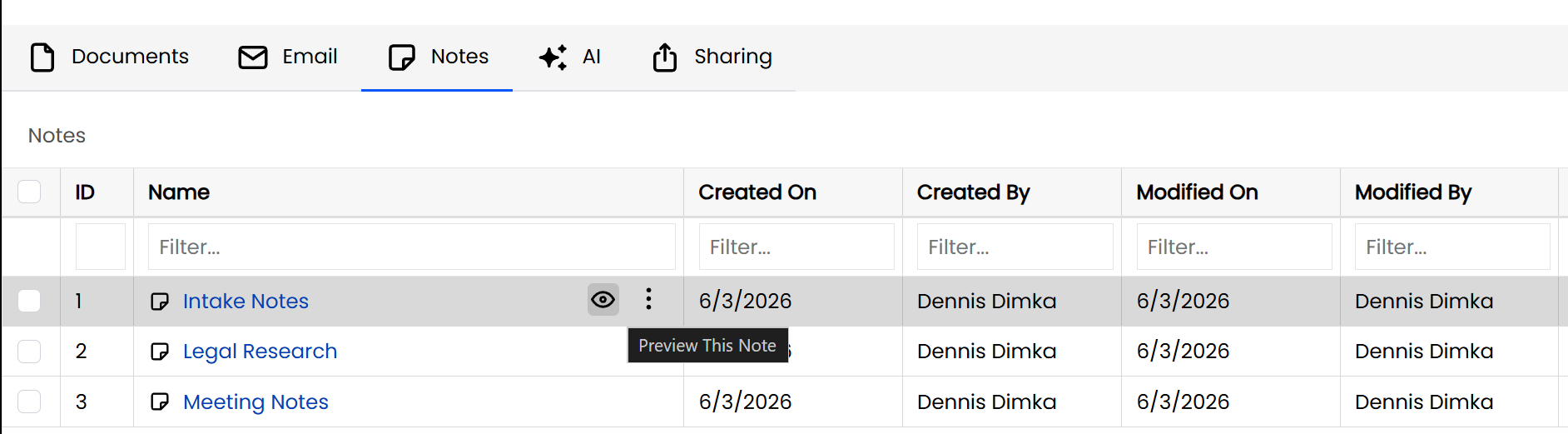Focus the Created By filter field
Image resolution: width=1568 pixels, height=434 pixels.
tap(1015, 247)
